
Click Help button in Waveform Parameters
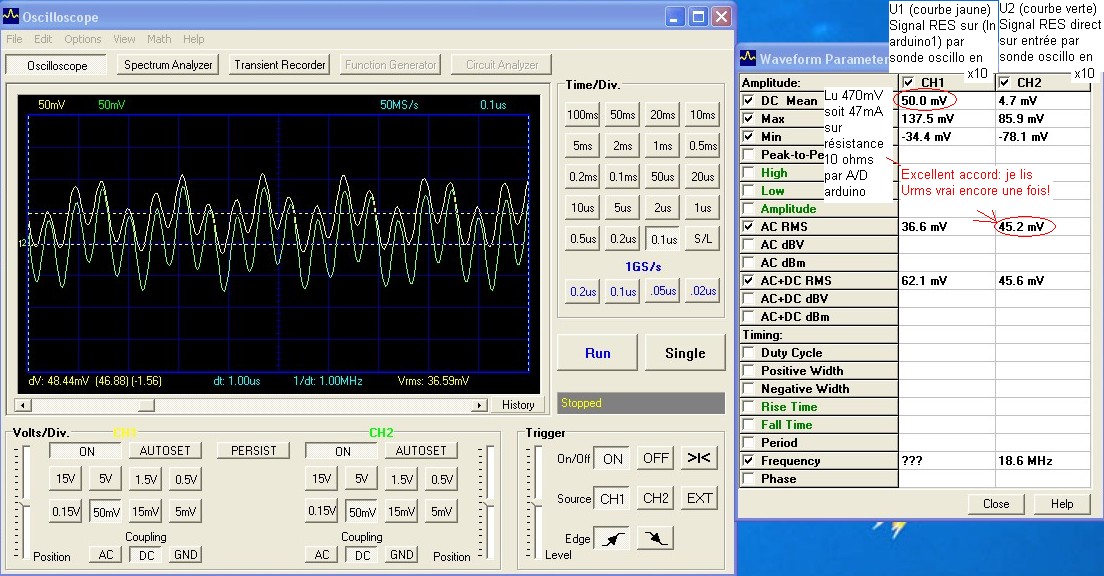coord(1062,503)
